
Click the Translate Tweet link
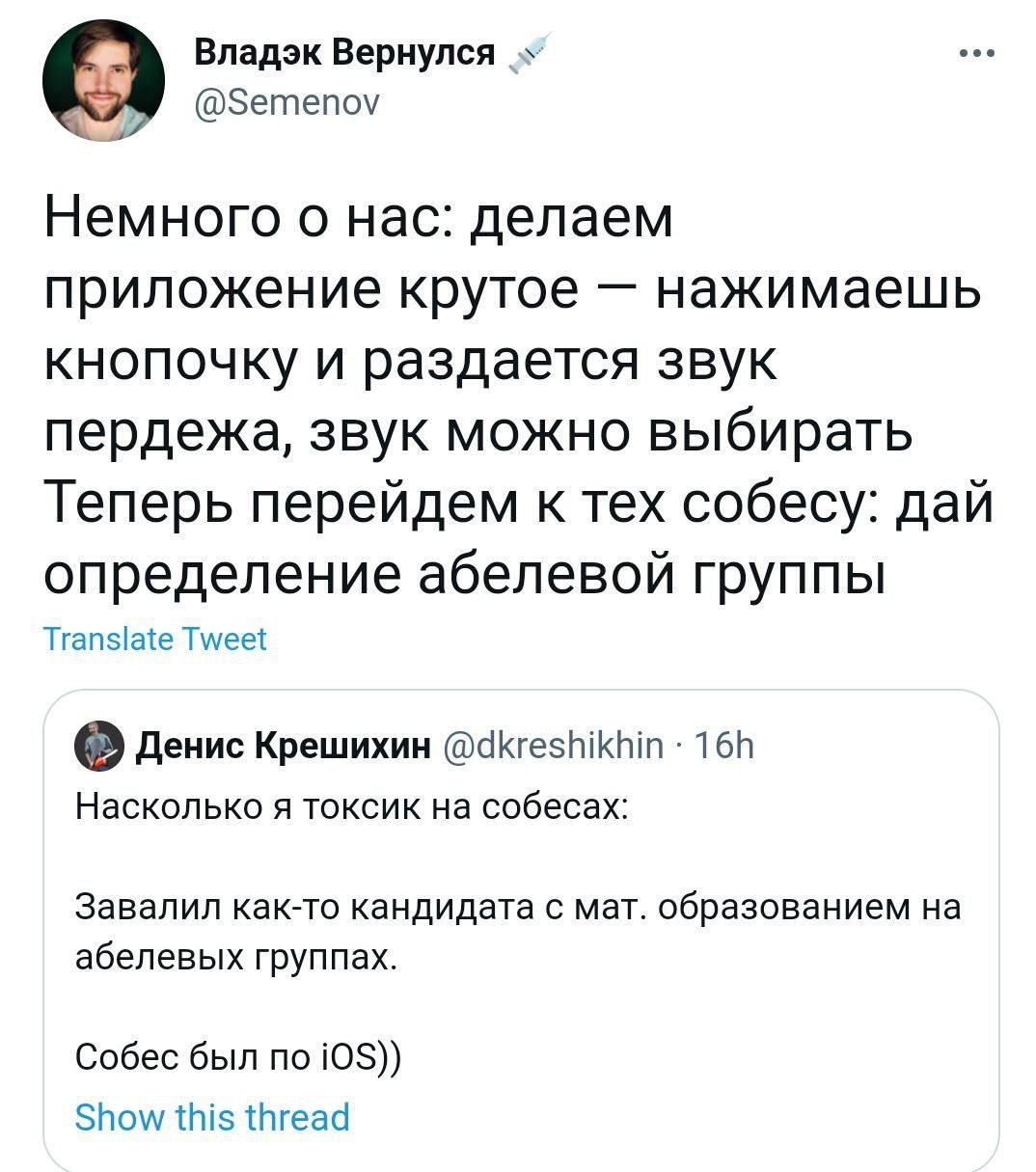click(155, 639)
